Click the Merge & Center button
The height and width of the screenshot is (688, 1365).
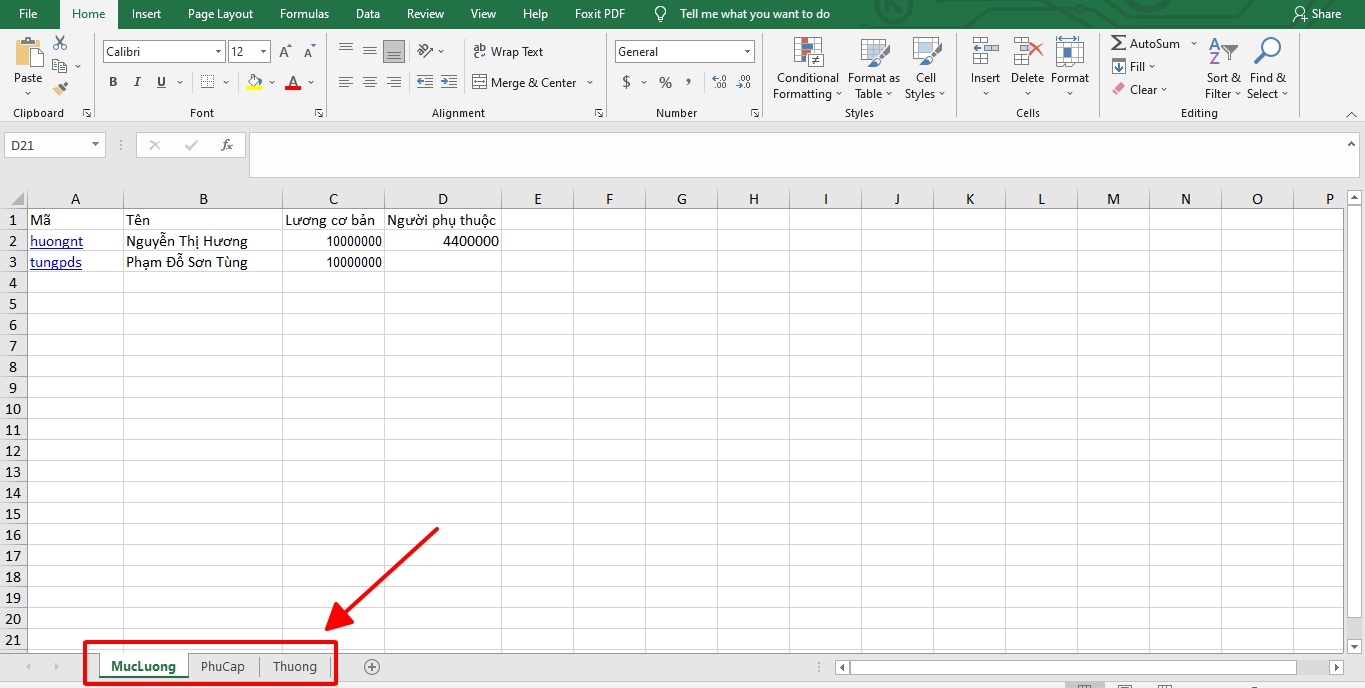(525, 83)
